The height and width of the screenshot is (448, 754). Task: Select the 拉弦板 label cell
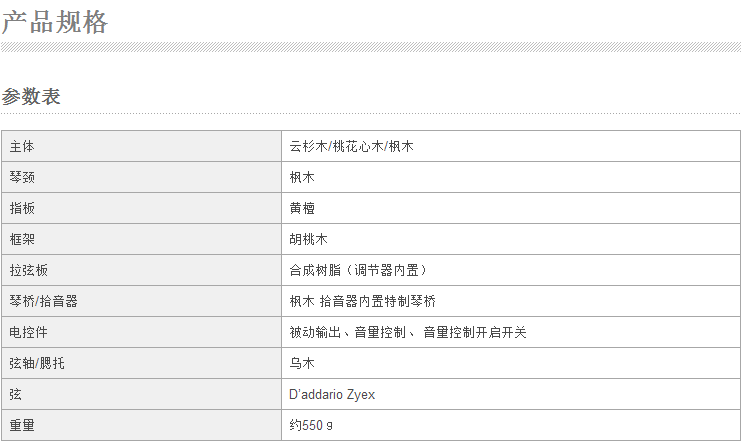(x=29, y=270)
